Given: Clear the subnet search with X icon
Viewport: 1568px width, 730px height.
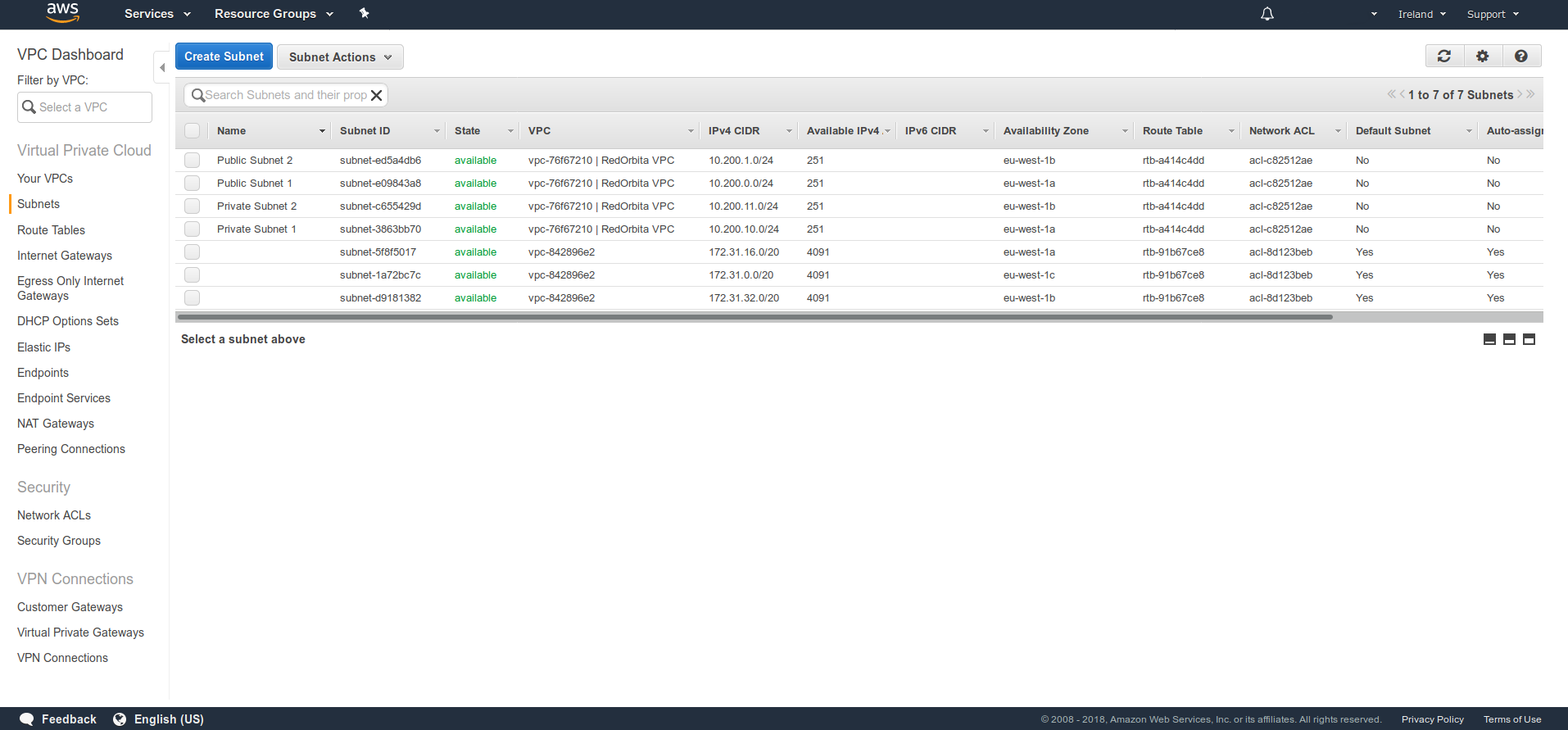Looking at the screenshot, I should point(377,95).
